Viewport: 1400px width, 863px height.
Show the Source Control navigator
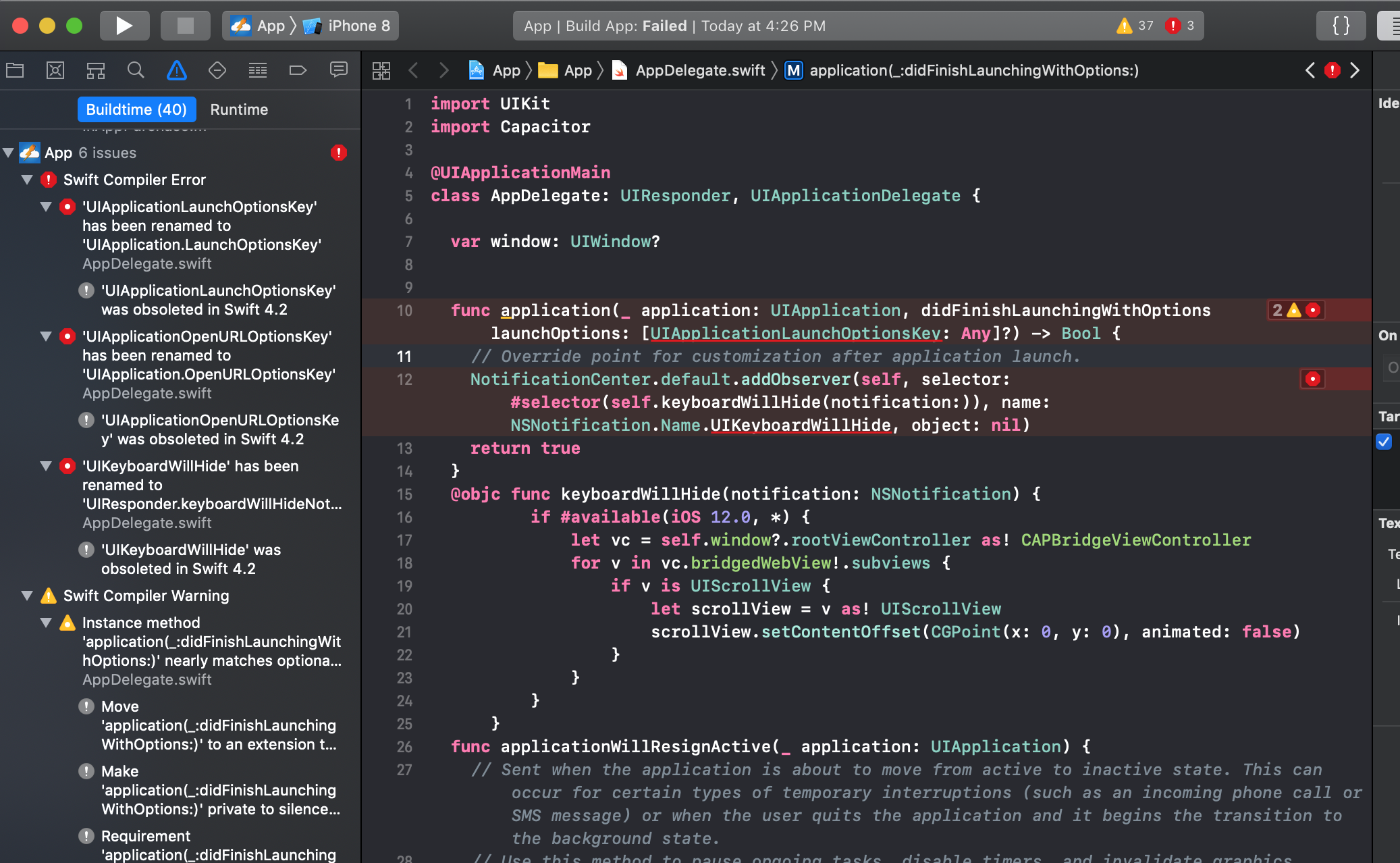[55, 70]
